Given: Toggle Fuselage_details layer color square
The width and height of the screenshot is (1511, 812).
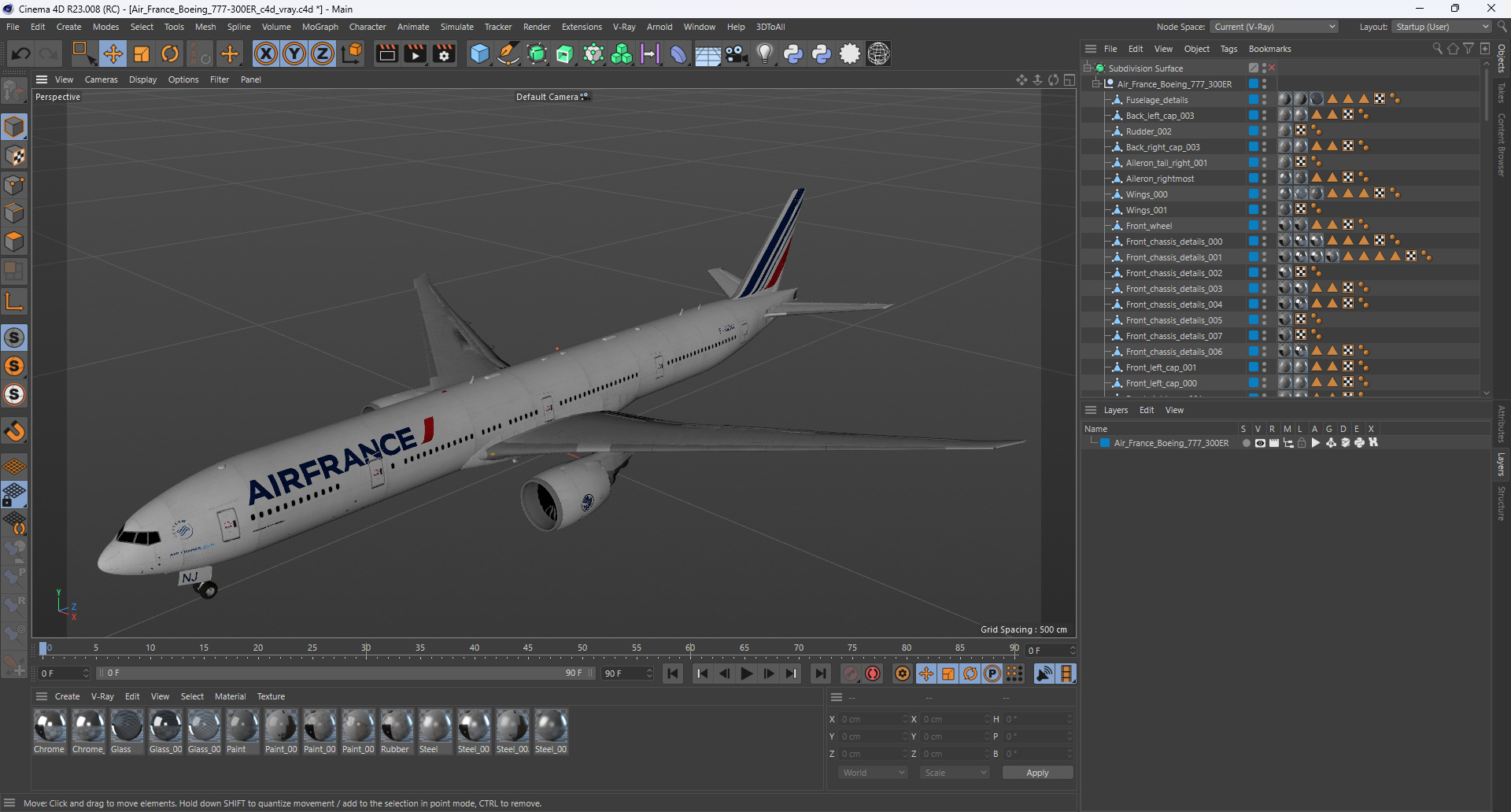Looking at the screenshot, I should point(1253,100).
